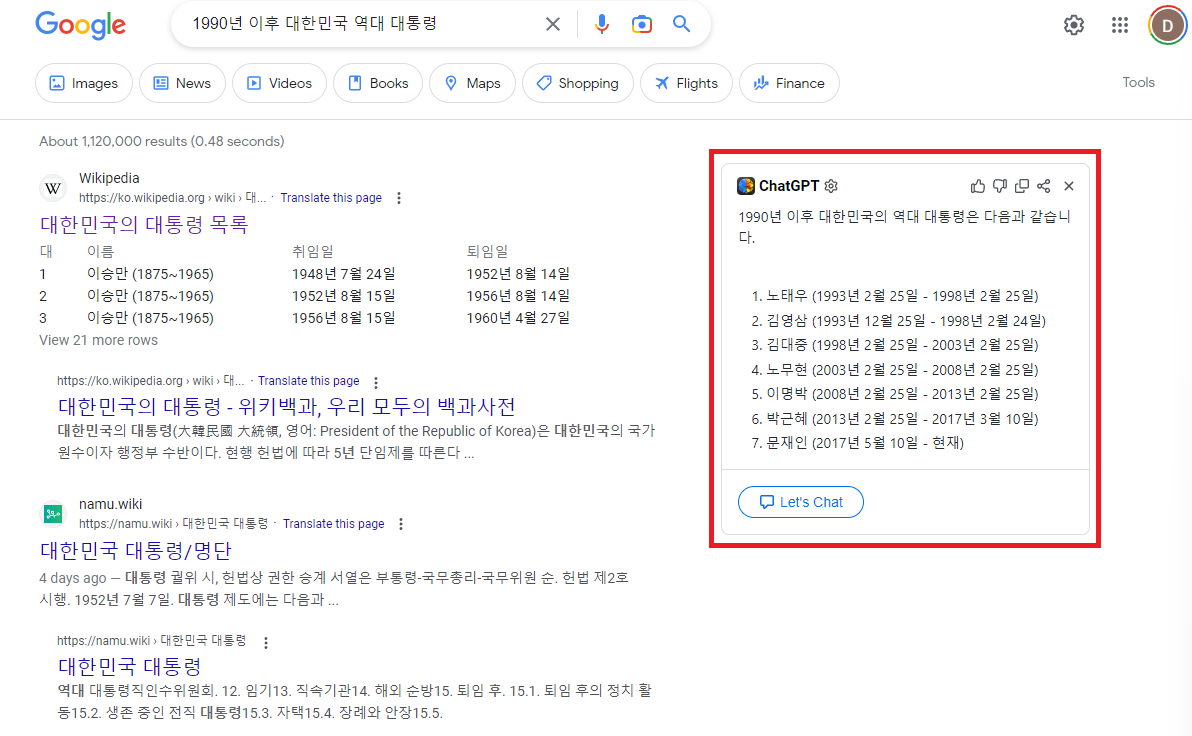
Task: Open Google settings gear icon
Action: click(x=1073, y=25)
